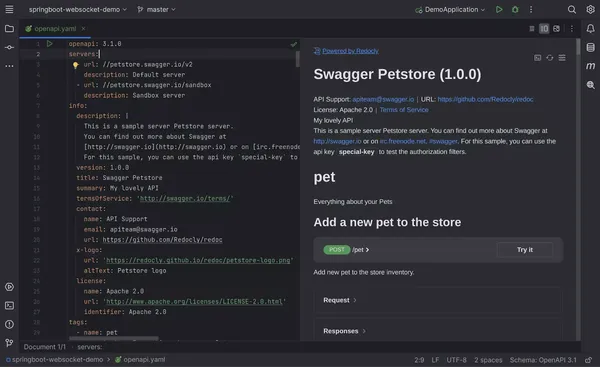Screen dimensions: 600x367
Task: Click the POST method badge
Action: 336,250
